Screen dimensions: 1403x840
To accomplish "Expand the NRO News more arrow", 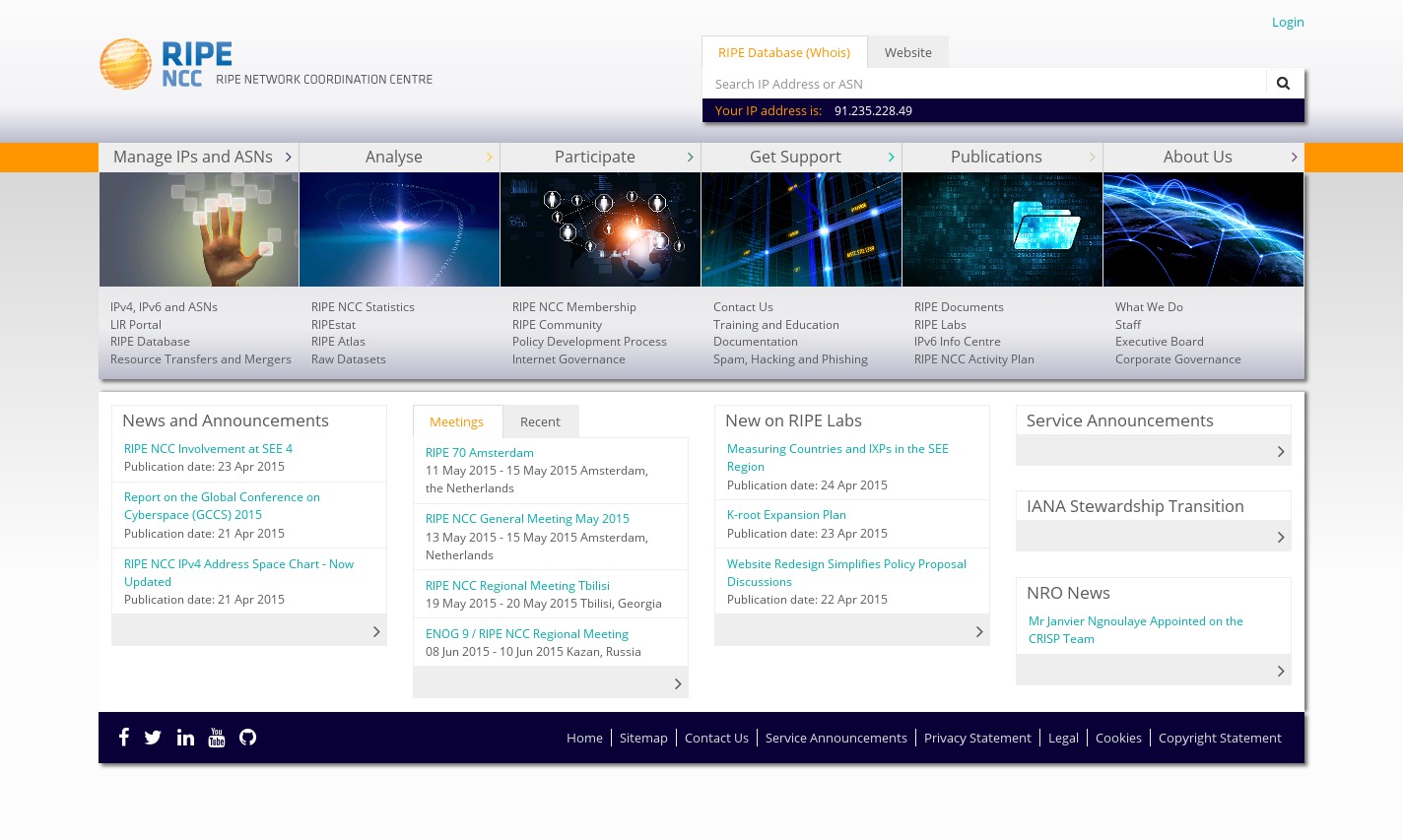I will 1280,671.
